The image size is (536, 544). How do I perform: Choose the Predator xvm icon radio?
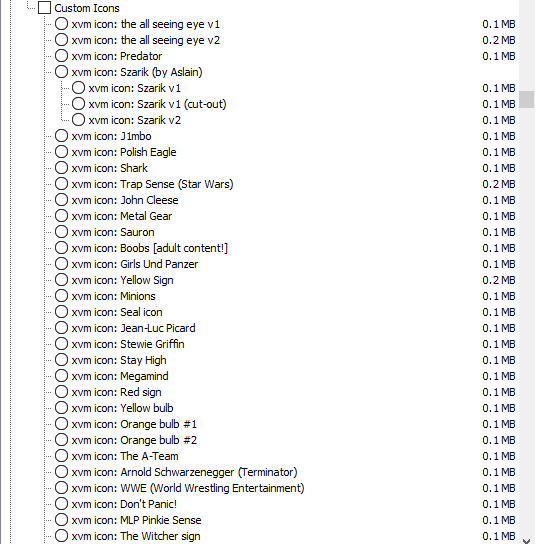(x=61, y=56)
